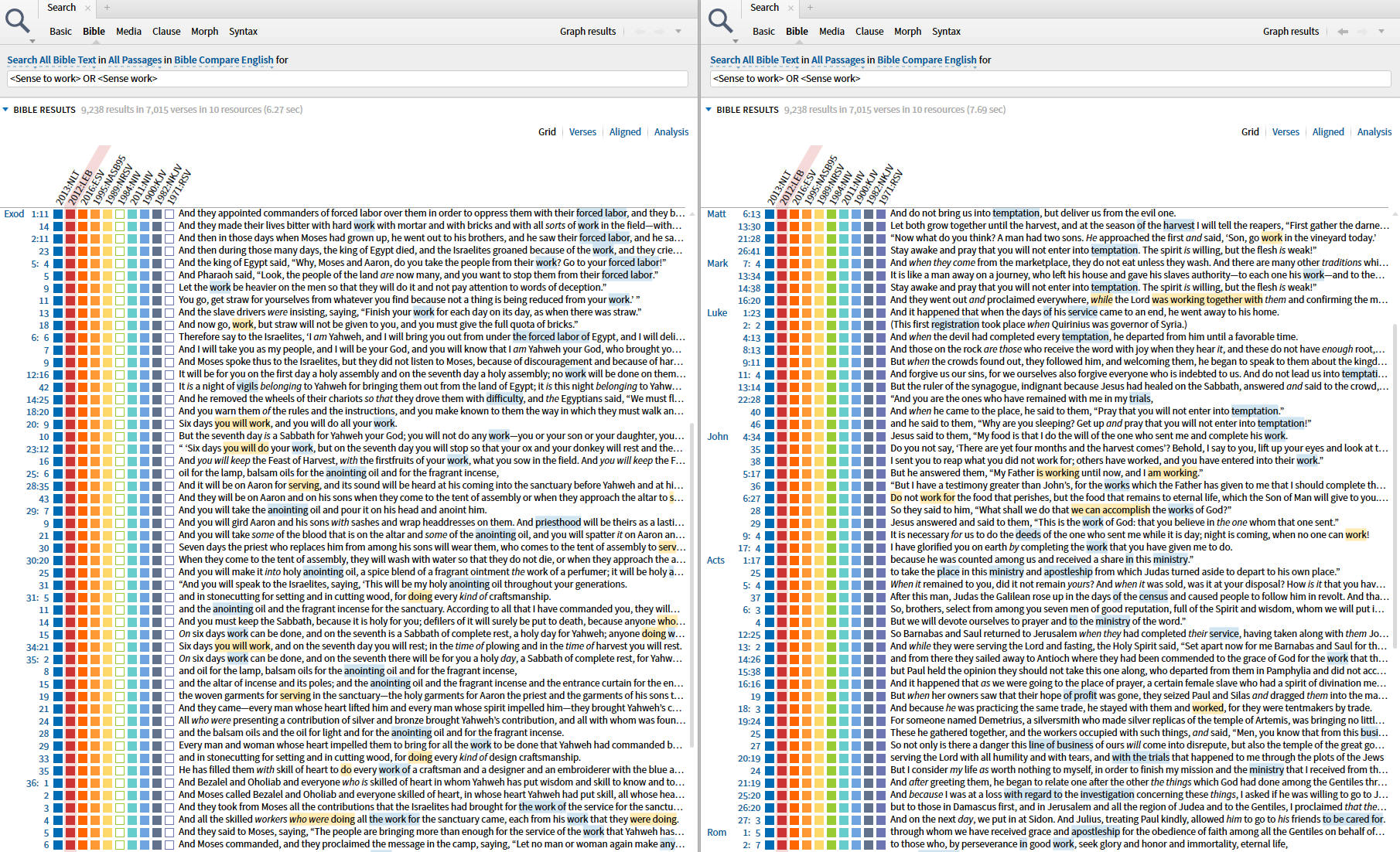
Task: Click verse 'And do not bring us into temptation'
Action: 1033,213
